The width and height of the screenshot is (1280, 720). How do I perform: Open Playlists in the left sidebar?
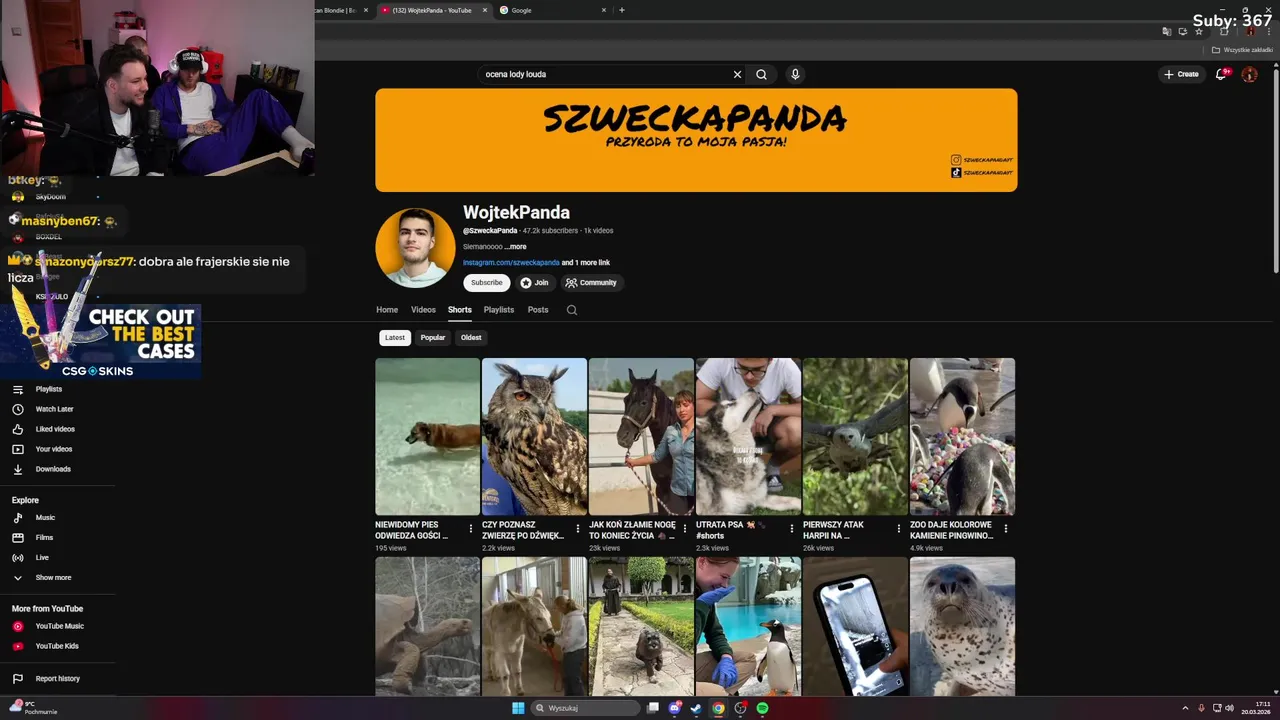coord(48,389)
